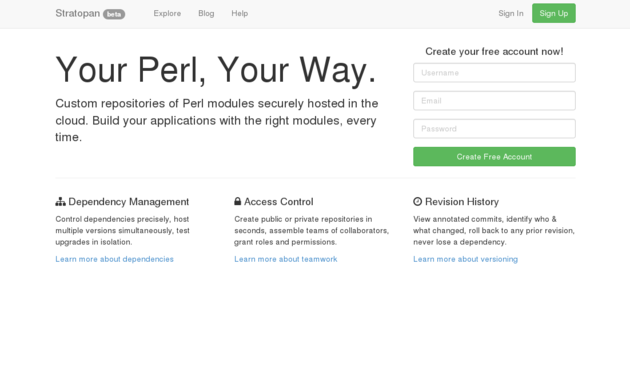Screen dimensions: 630x376
Task: Click the Create Free Account button
Action: click(494, 157)
